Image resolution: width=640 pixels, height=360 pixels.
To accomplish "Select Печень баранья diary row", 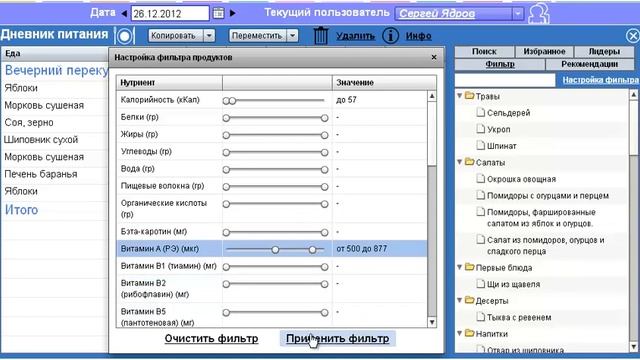I will click(x=55, y=174).
